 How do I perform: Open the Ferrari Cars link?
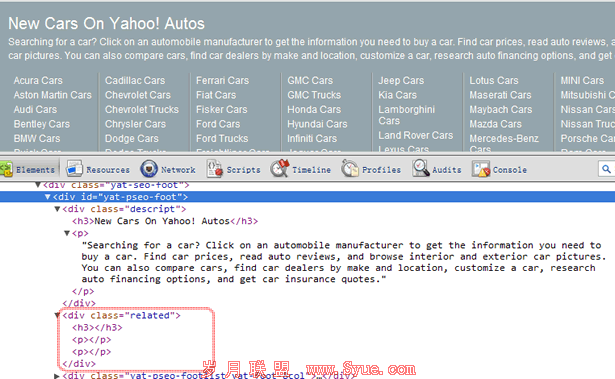point(222,80)
